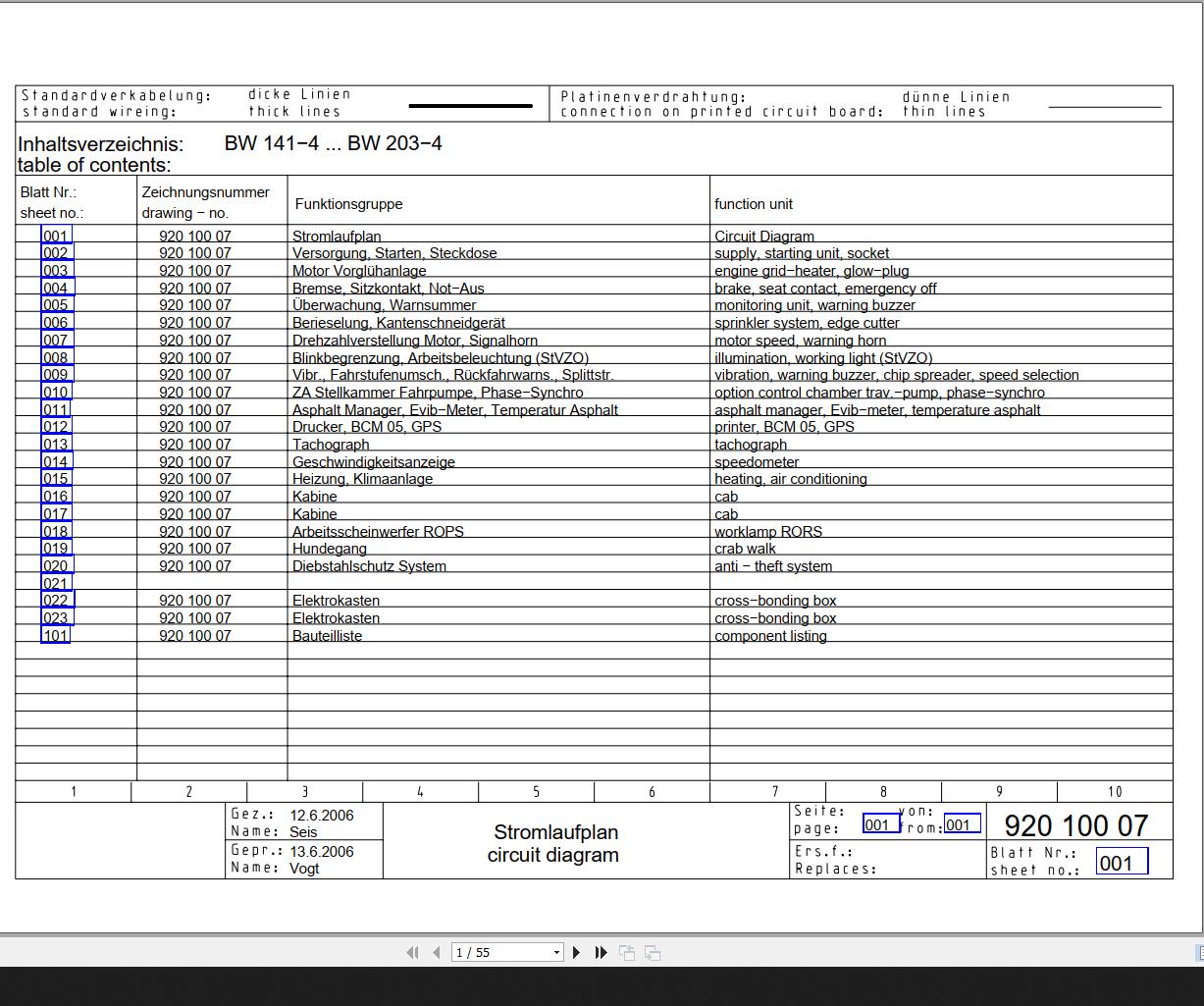The width and height of the screenshot is (1204, 1006).
Task: Click 'heating, air conditioning' cell
Action: coord(791,479)
